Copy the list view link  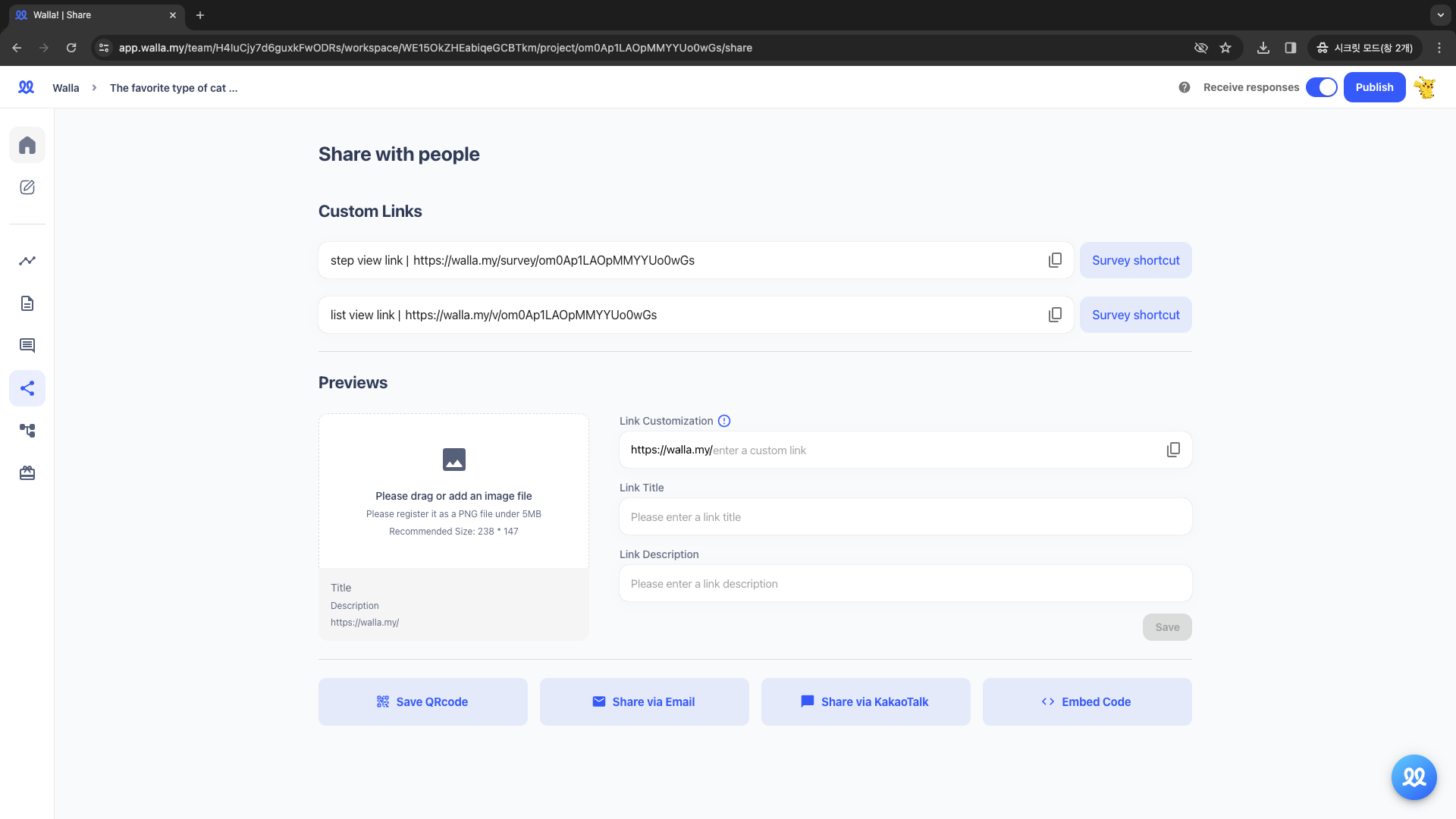1055,315
